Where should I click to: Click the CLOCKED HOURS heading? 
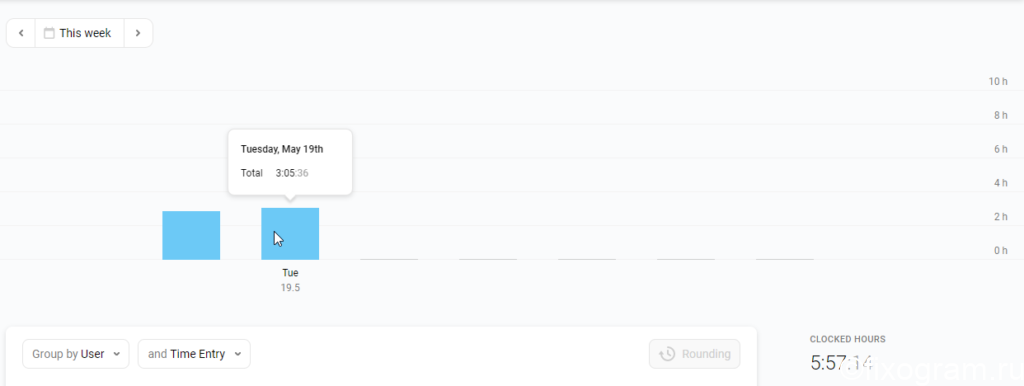tap(848, 339)
